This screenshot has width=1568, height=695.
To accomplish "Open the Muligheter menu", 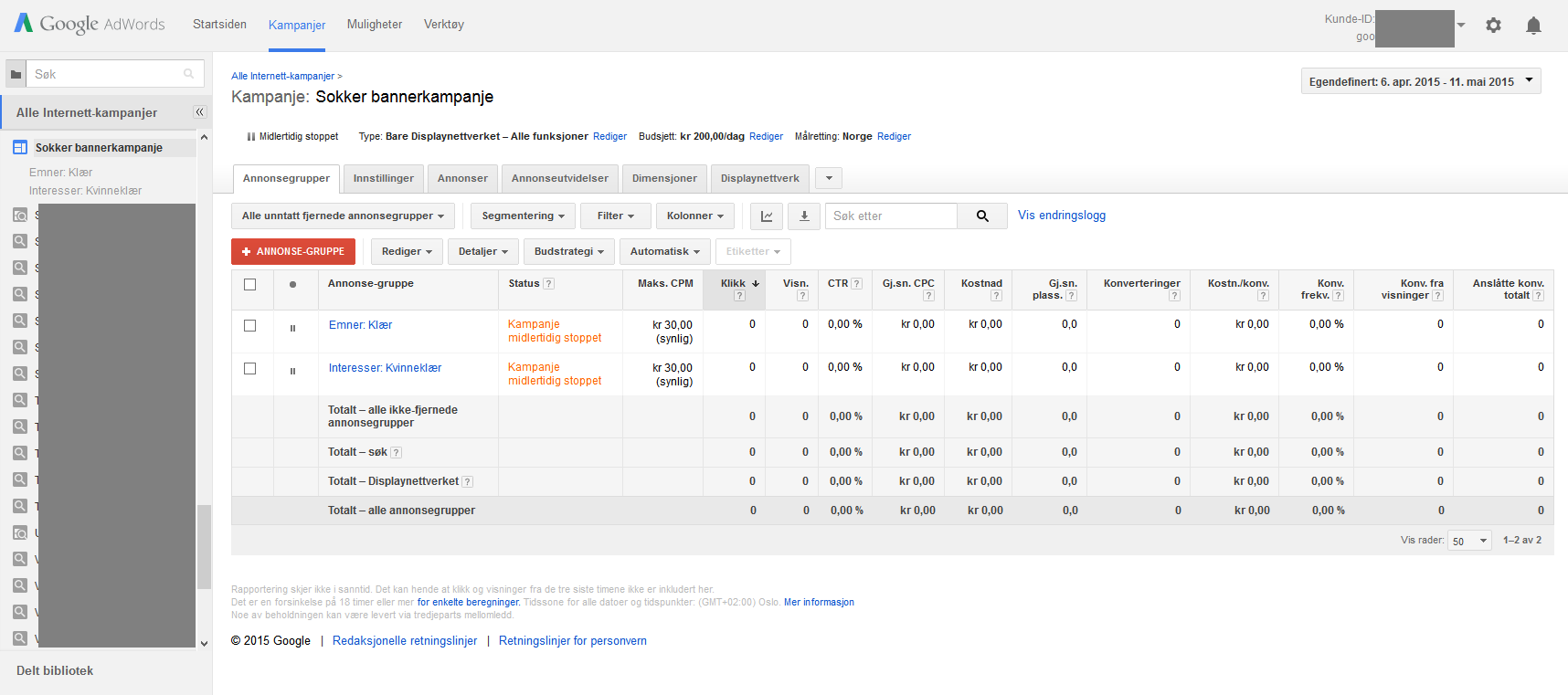I will pyautogui.click(x=375, y=25).
